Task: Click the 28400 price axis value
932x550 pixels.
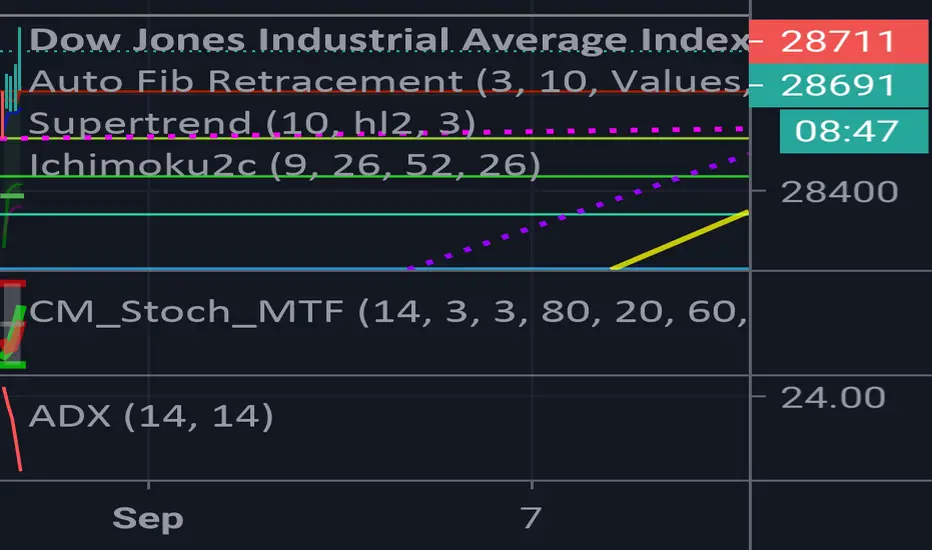Action: (x=839, y=192)
